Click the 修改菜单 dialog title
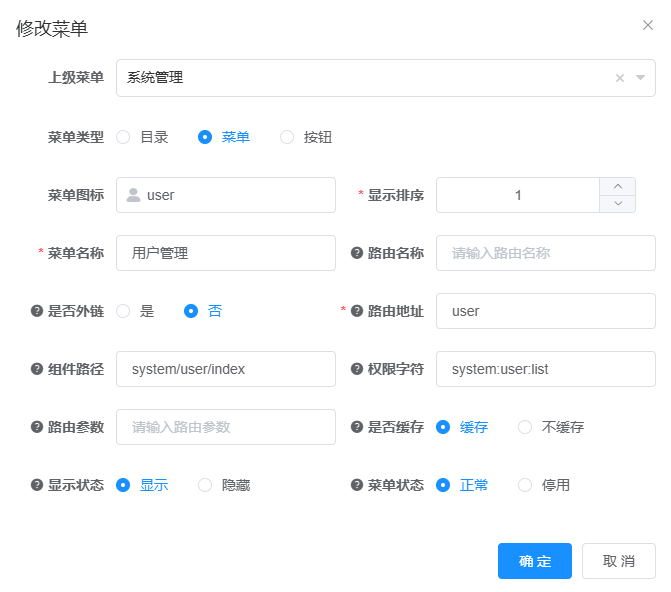 tap(52, 29)
